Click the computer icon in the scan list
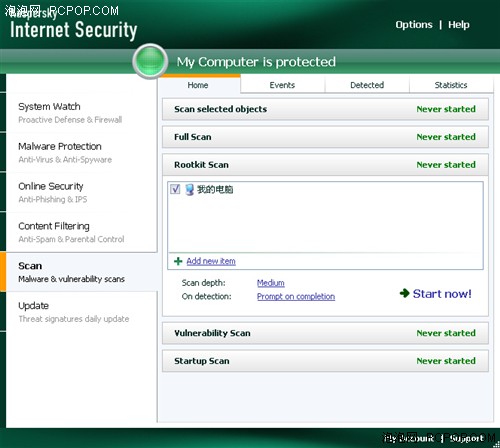The image size is (500, 448). 190,189
